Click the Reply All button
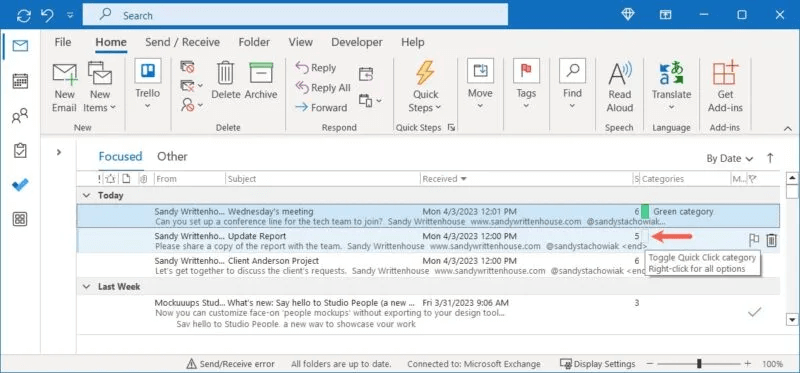This screenshot has height=373, width=800. pos(323,88)
